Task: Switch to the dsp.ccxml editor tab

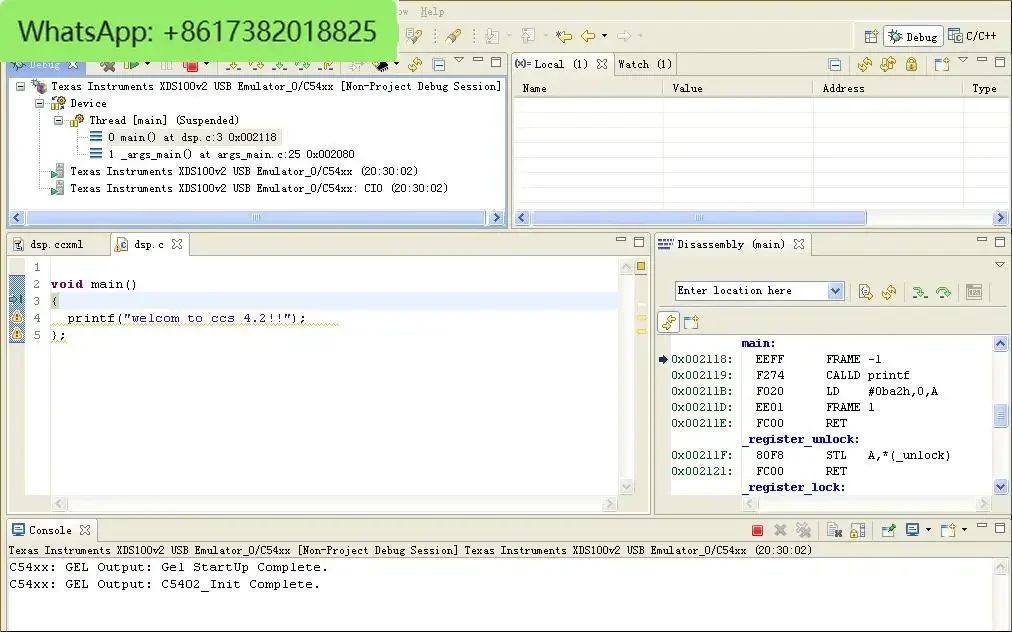Action: (x=56, y=244)
